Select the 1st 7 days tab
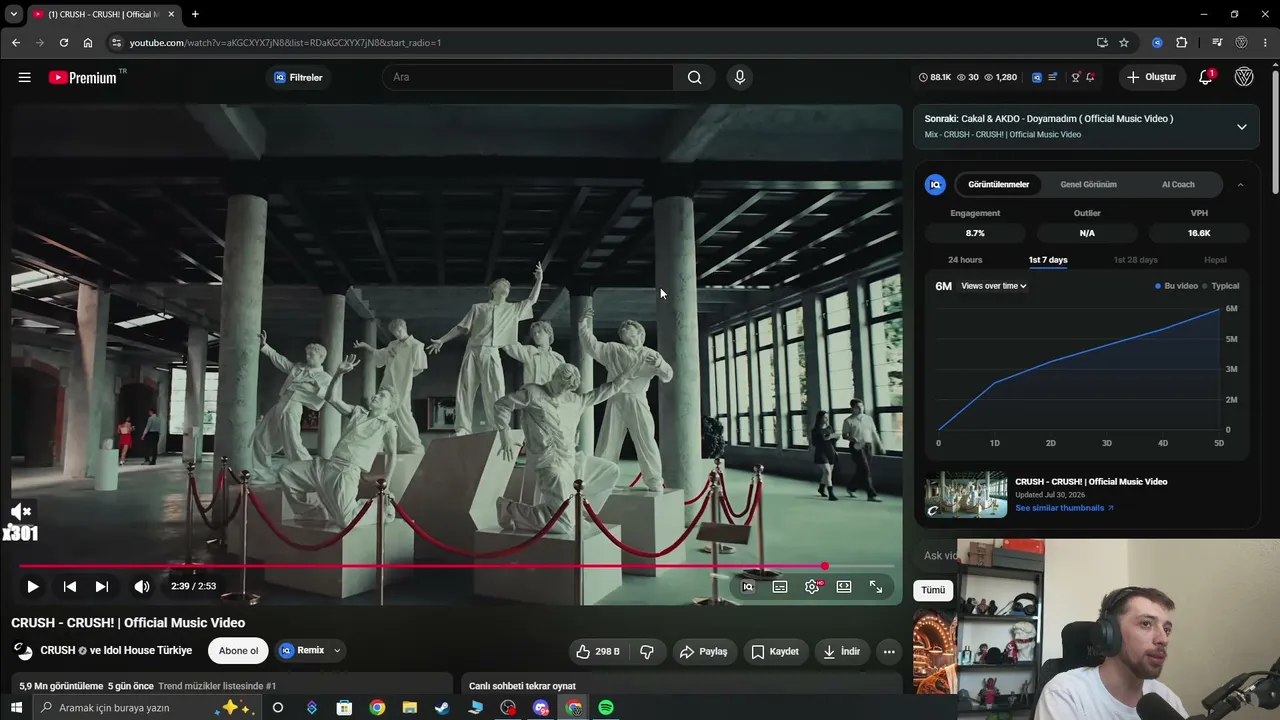This screenshot has height=720, width=1280. 1048,260
